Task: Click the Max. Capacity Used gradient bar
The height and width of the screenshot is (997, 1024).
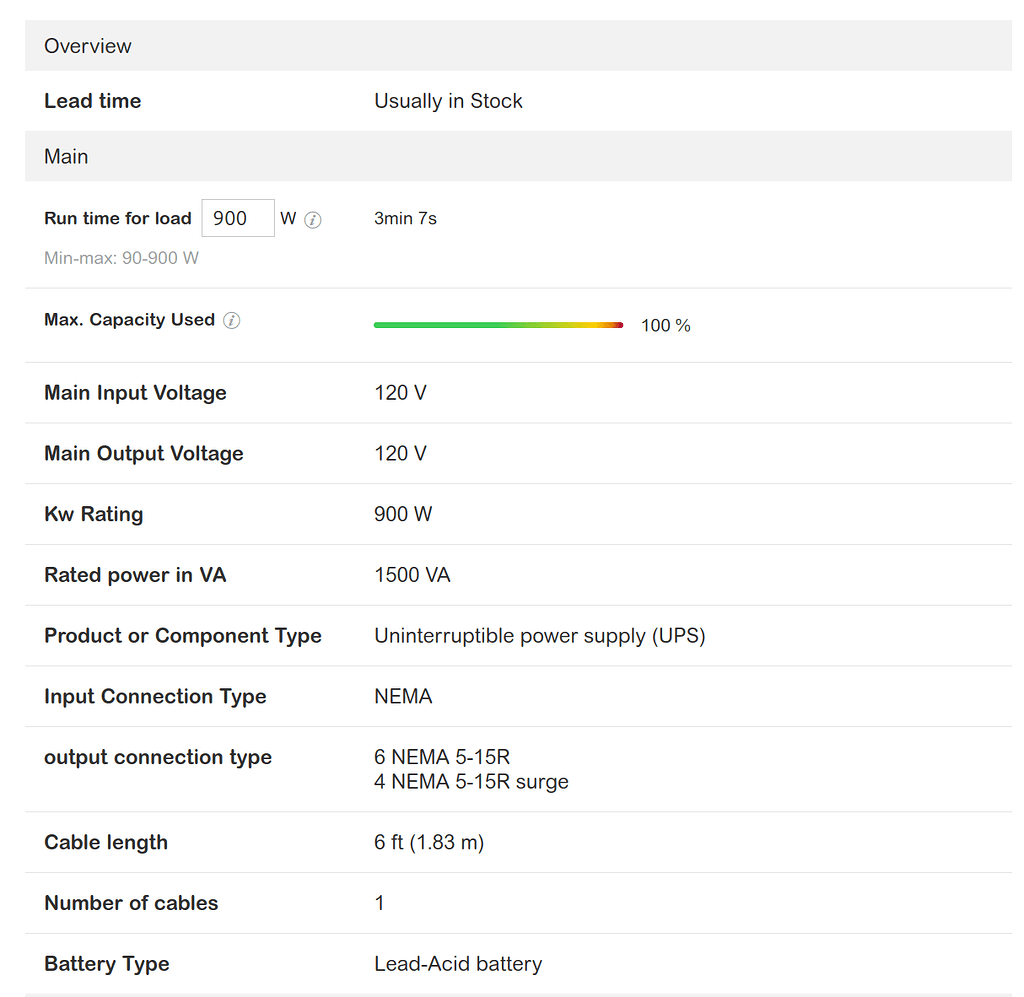Action: [x=498, y=325]
